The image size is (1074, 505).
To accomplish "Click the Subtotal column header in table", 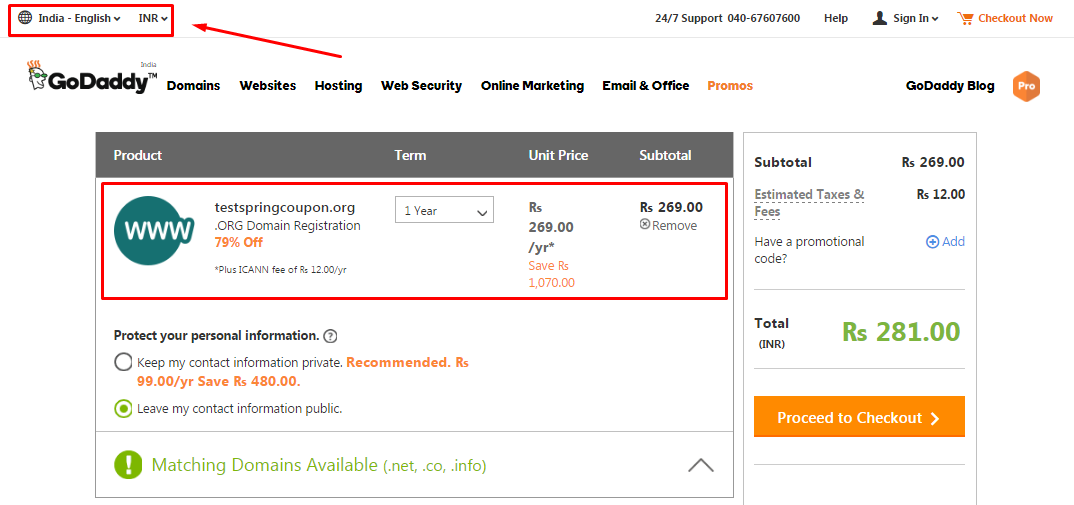I will click(x=665, y=156).
